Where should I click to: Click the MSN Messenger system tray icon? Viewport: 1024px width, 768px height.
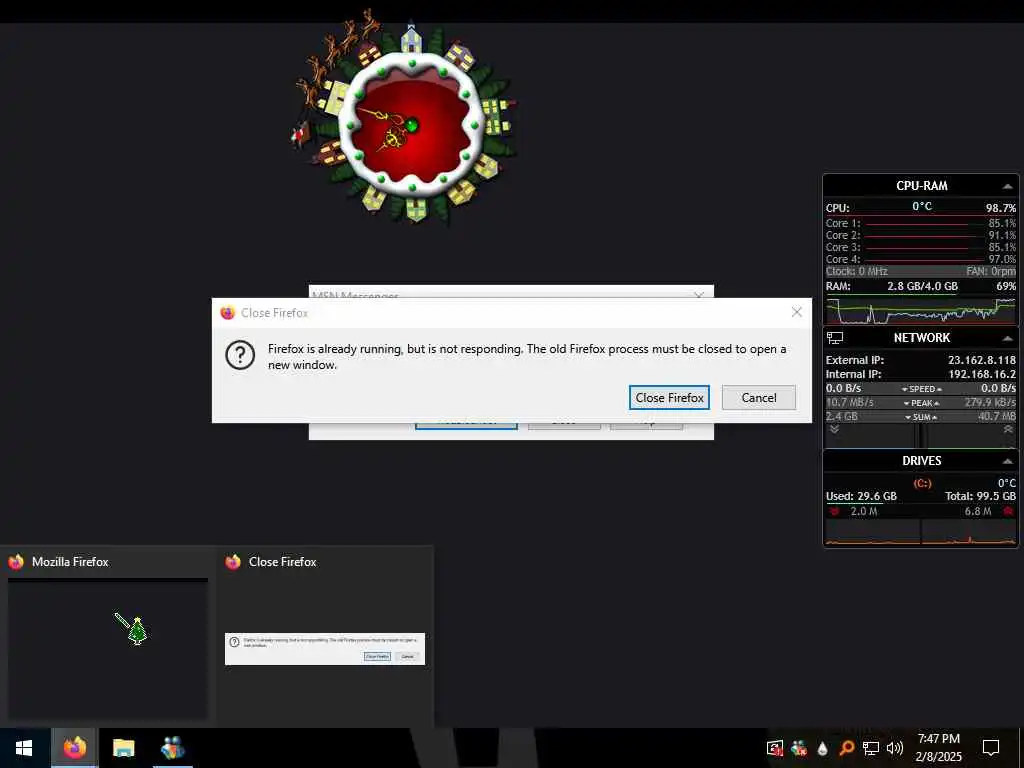click(799, 748)
